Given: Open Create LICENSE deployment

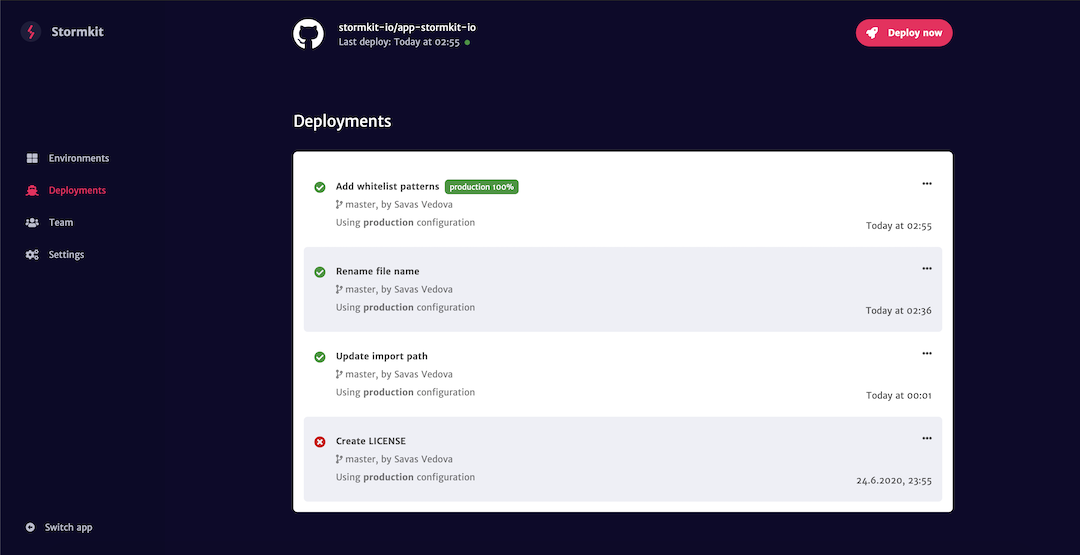Looking at the screenshot, I should click(x=371, y=441).
